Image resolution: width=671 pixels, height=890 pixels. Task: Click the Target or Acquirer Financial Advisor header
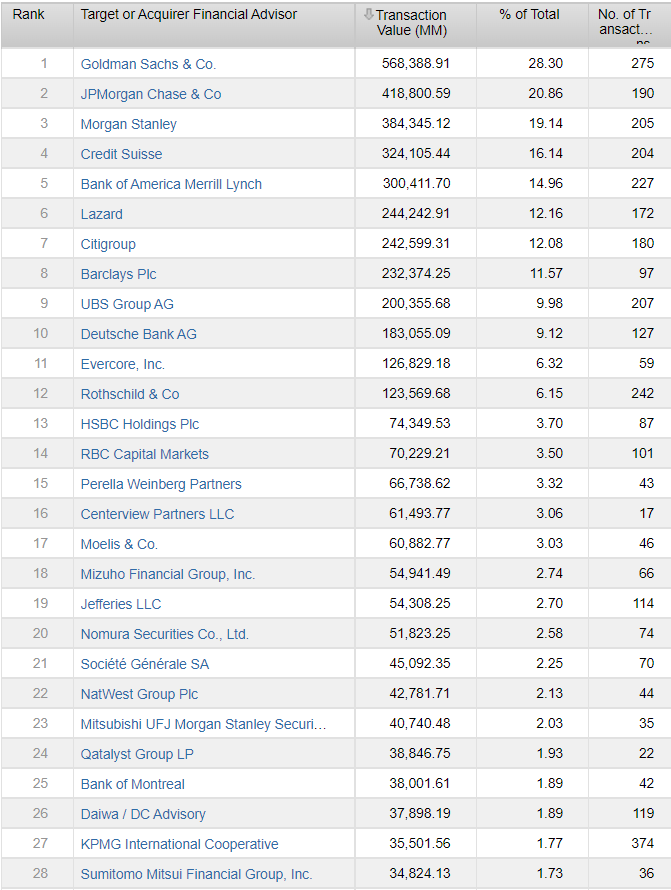(189, 15)
